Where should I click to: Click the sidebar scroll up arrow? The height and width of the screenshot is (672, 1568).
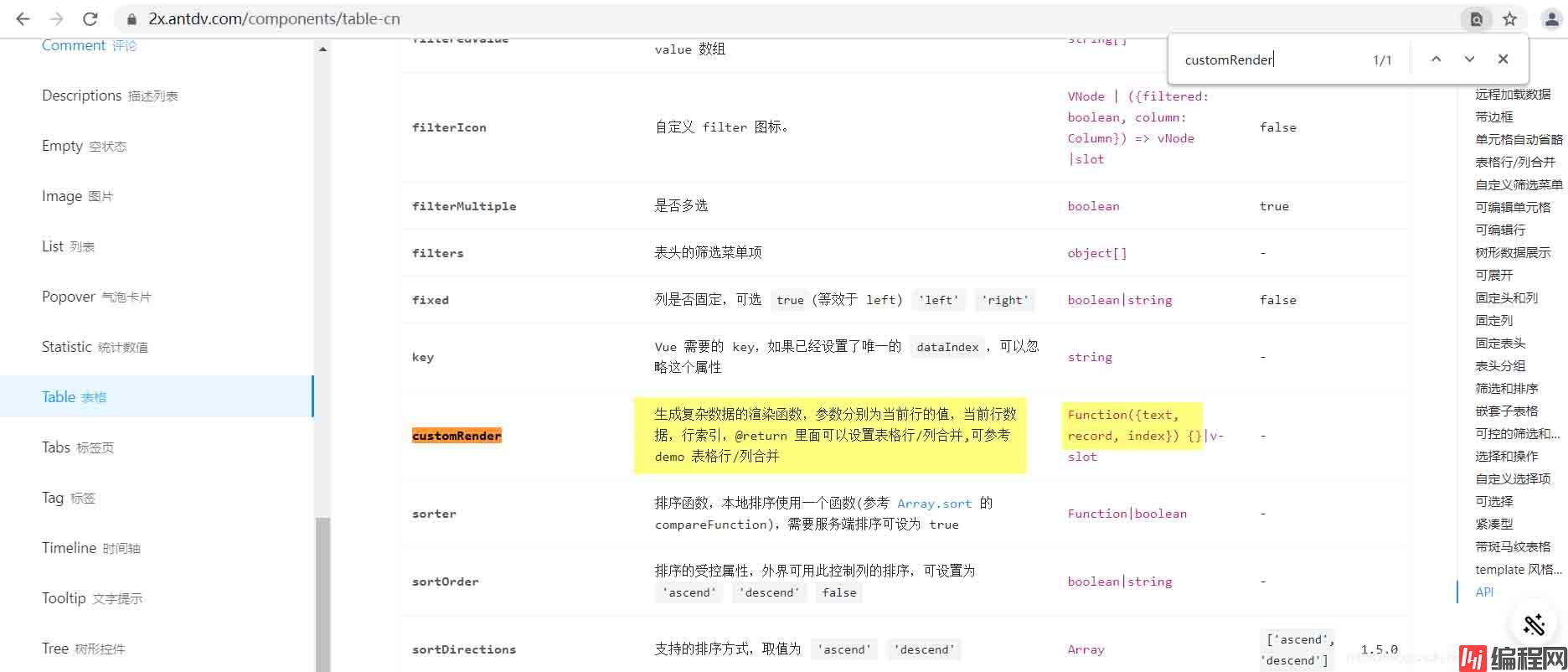coord(322,49)
